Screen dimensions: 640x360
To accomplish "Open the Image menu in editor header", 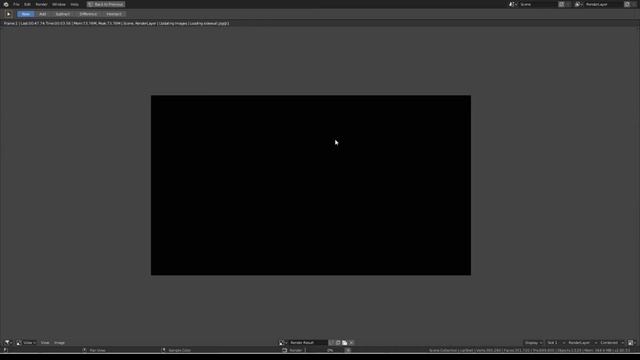I will pos(60,343).
